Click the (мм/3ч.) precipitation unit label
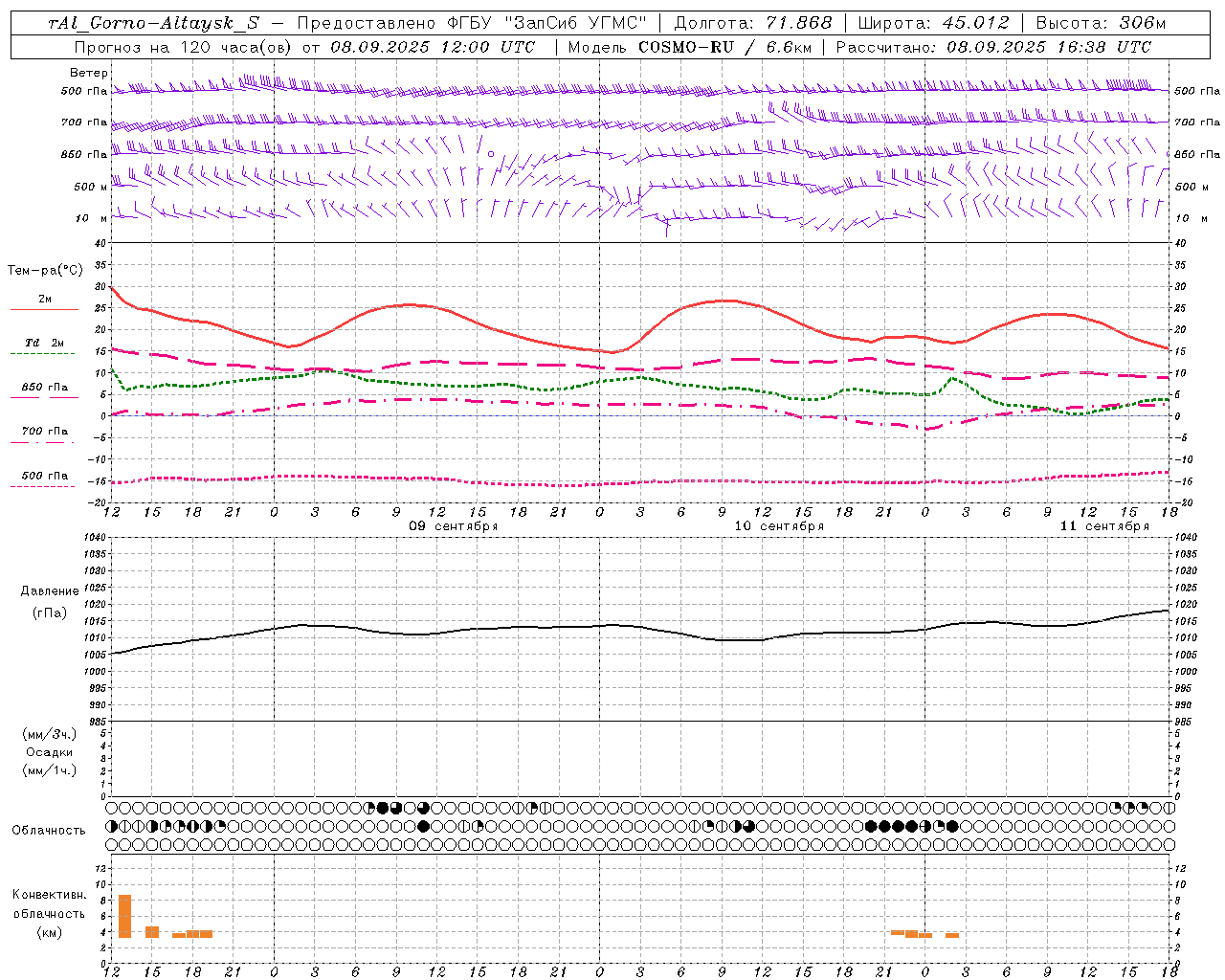Image resolution: width=1225 pixels, height=980 pixels. [x=50, y=735]
